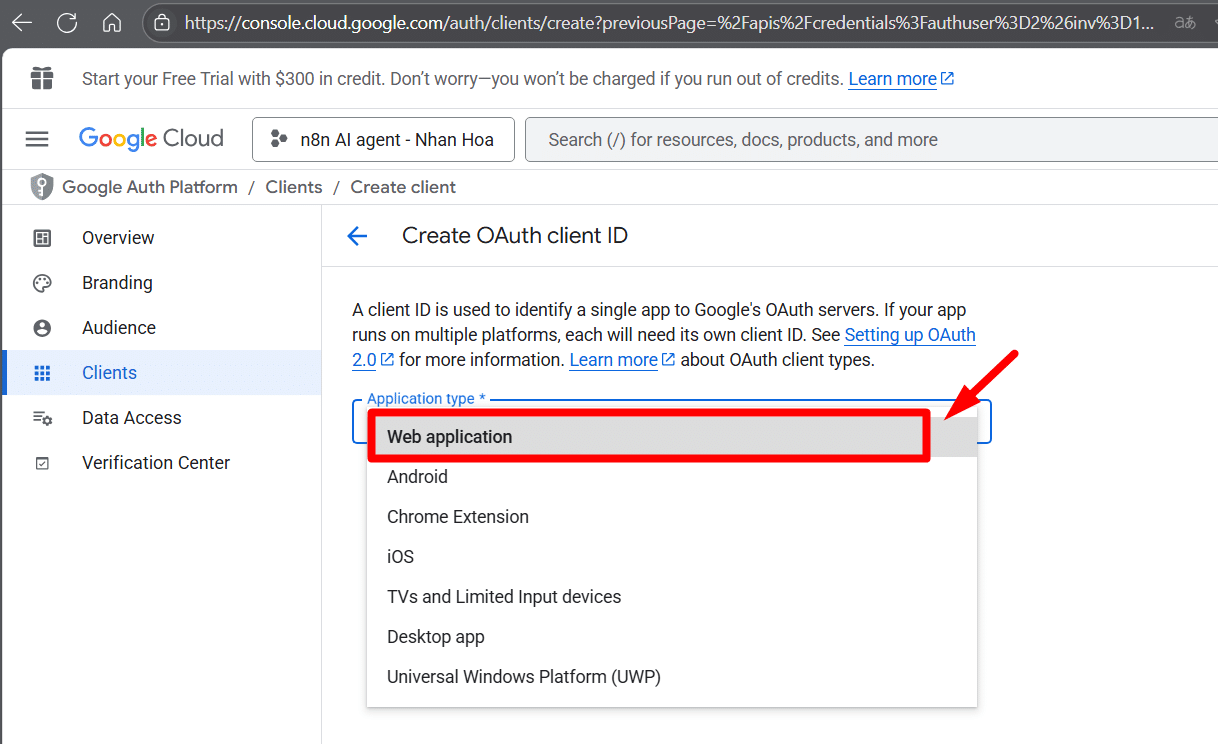1218x744 pixels.
Task: Choose Android as application type
Action: (672, 477)
